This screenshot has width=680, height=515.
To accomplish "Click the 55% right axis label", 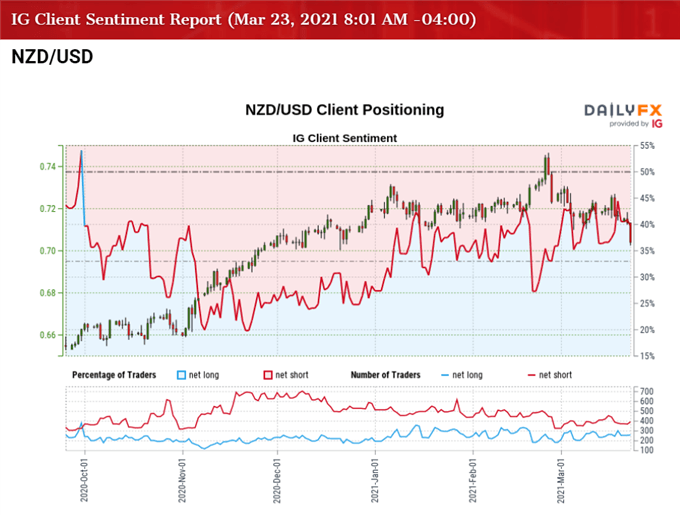I will tap(647, 146).
